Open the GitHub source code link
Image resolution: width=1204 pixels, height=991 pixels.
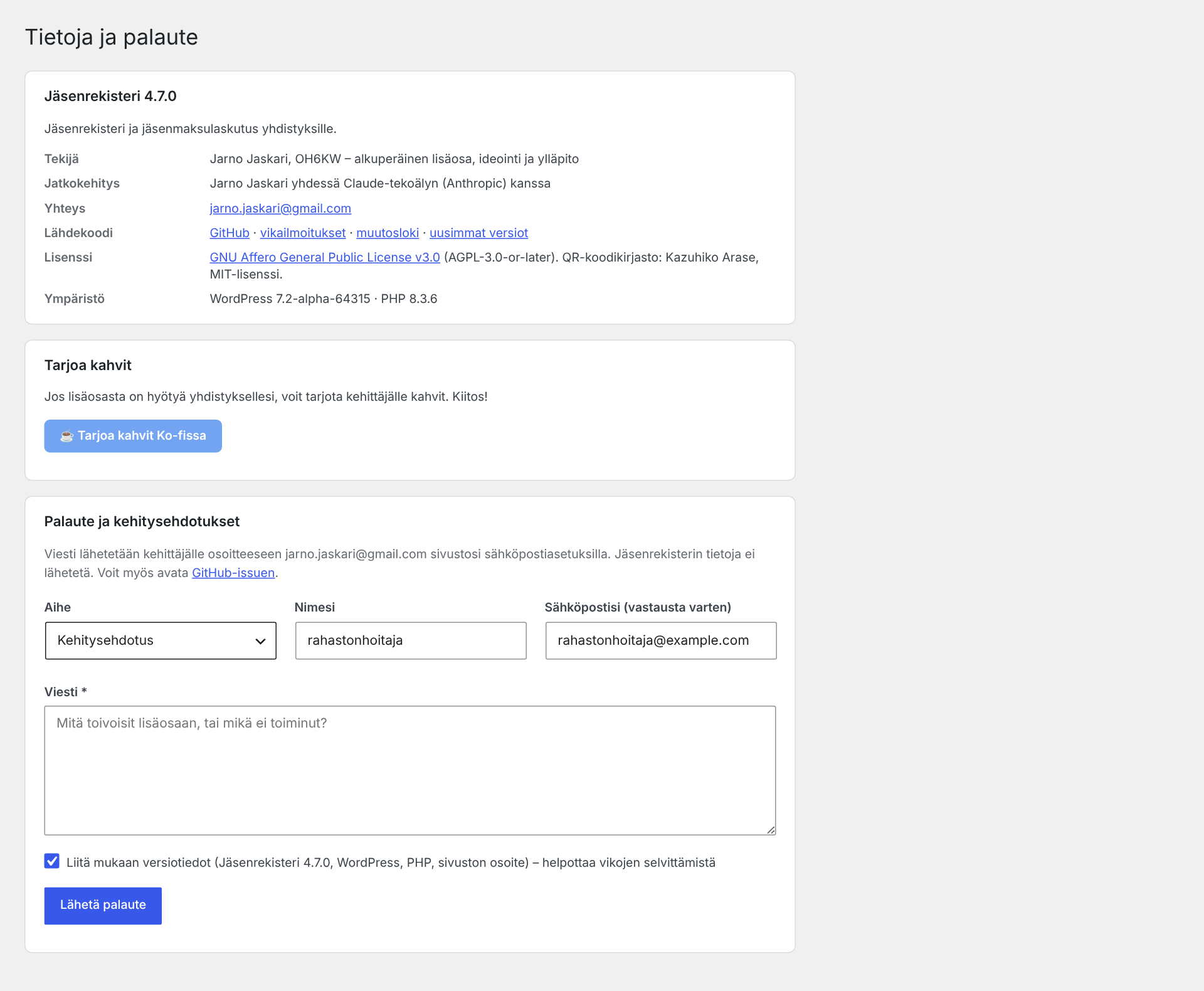(x=230, y=233)
